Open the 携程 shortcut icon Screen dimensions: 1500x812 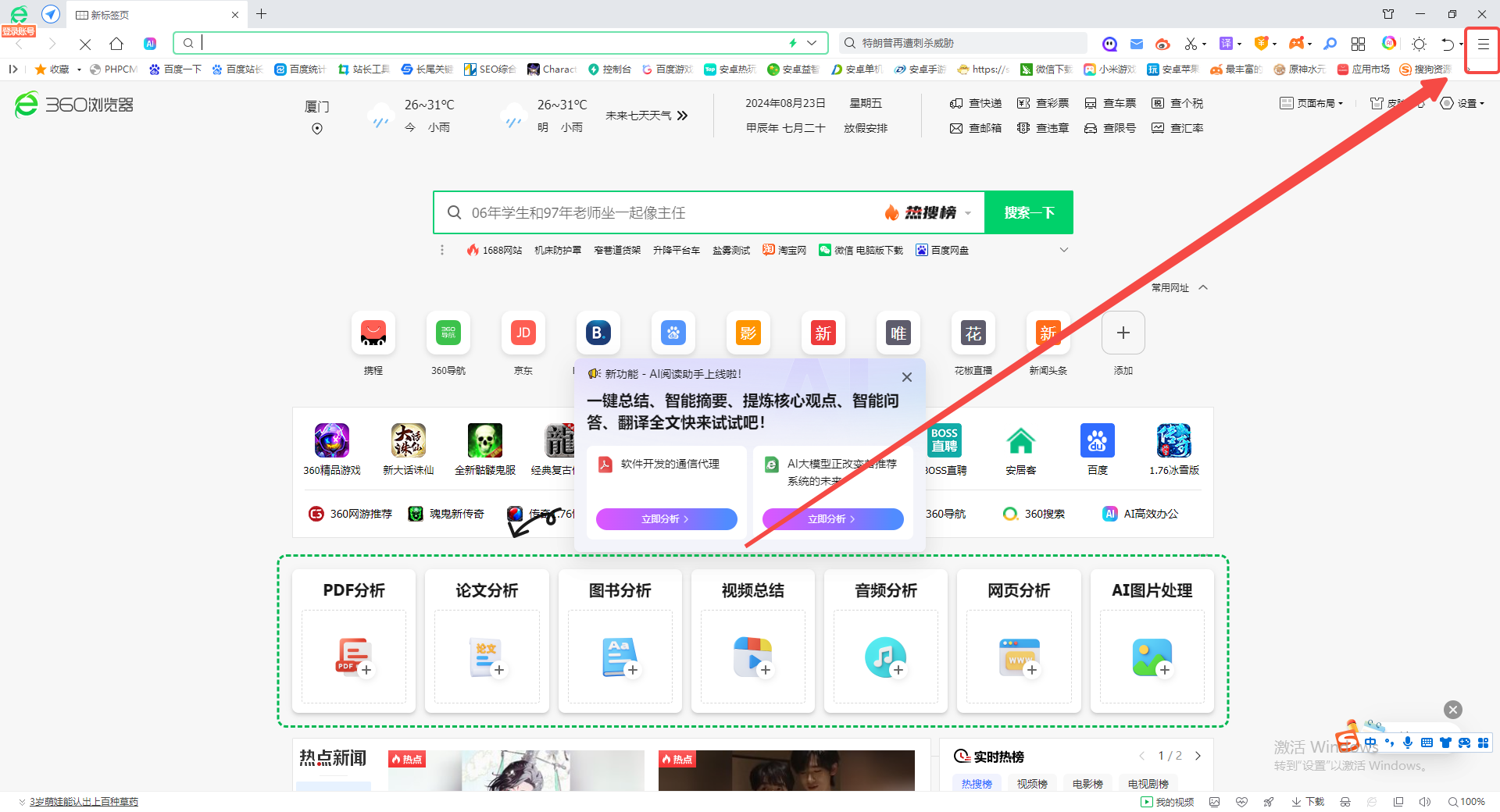coord(373,333)
